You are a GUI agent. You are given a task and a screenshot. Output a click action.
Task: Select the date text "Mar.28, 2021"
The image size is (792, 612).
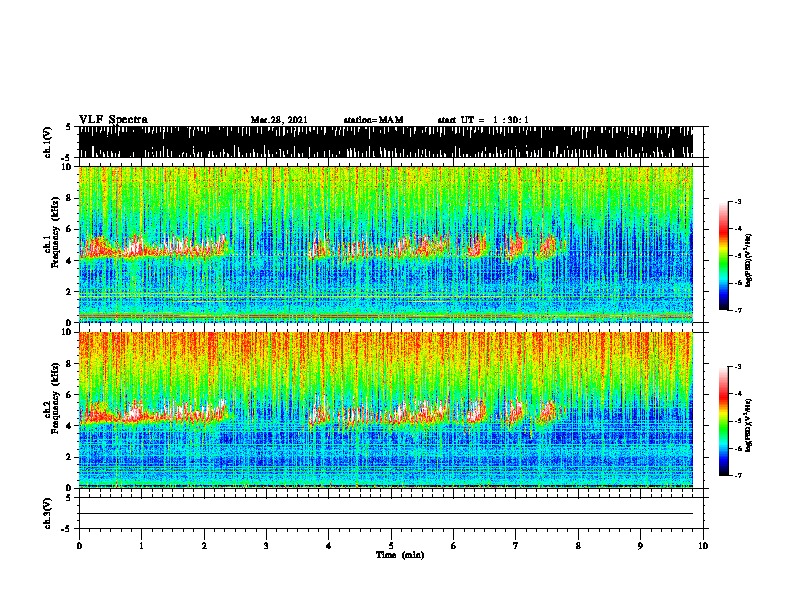point(279,120)
